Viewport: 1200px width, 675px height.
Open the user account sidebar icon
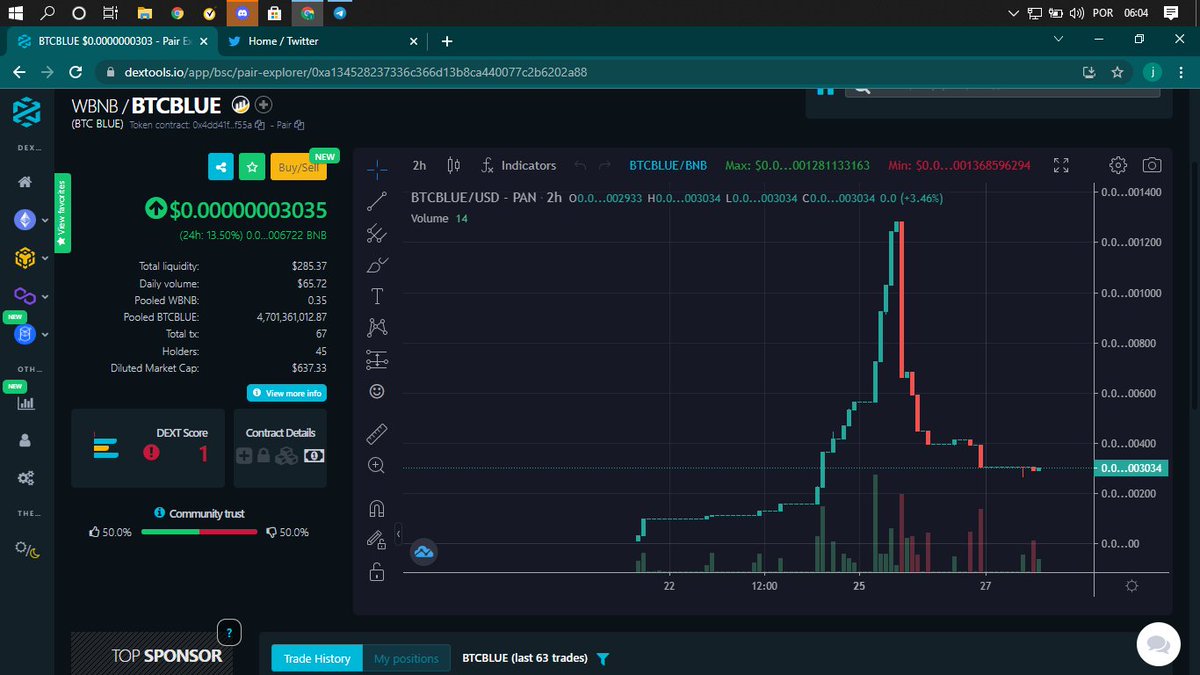coord(26,441)
